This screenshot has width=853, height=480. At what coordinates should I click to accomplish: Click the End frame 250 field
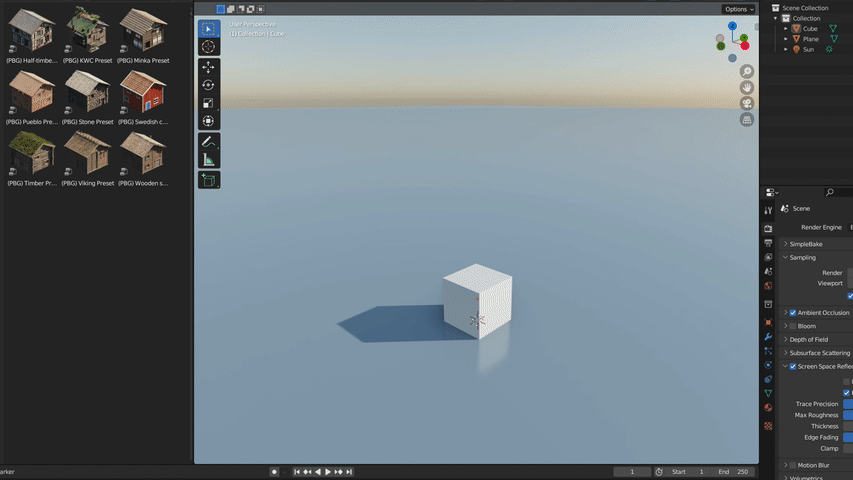point(733,472)
